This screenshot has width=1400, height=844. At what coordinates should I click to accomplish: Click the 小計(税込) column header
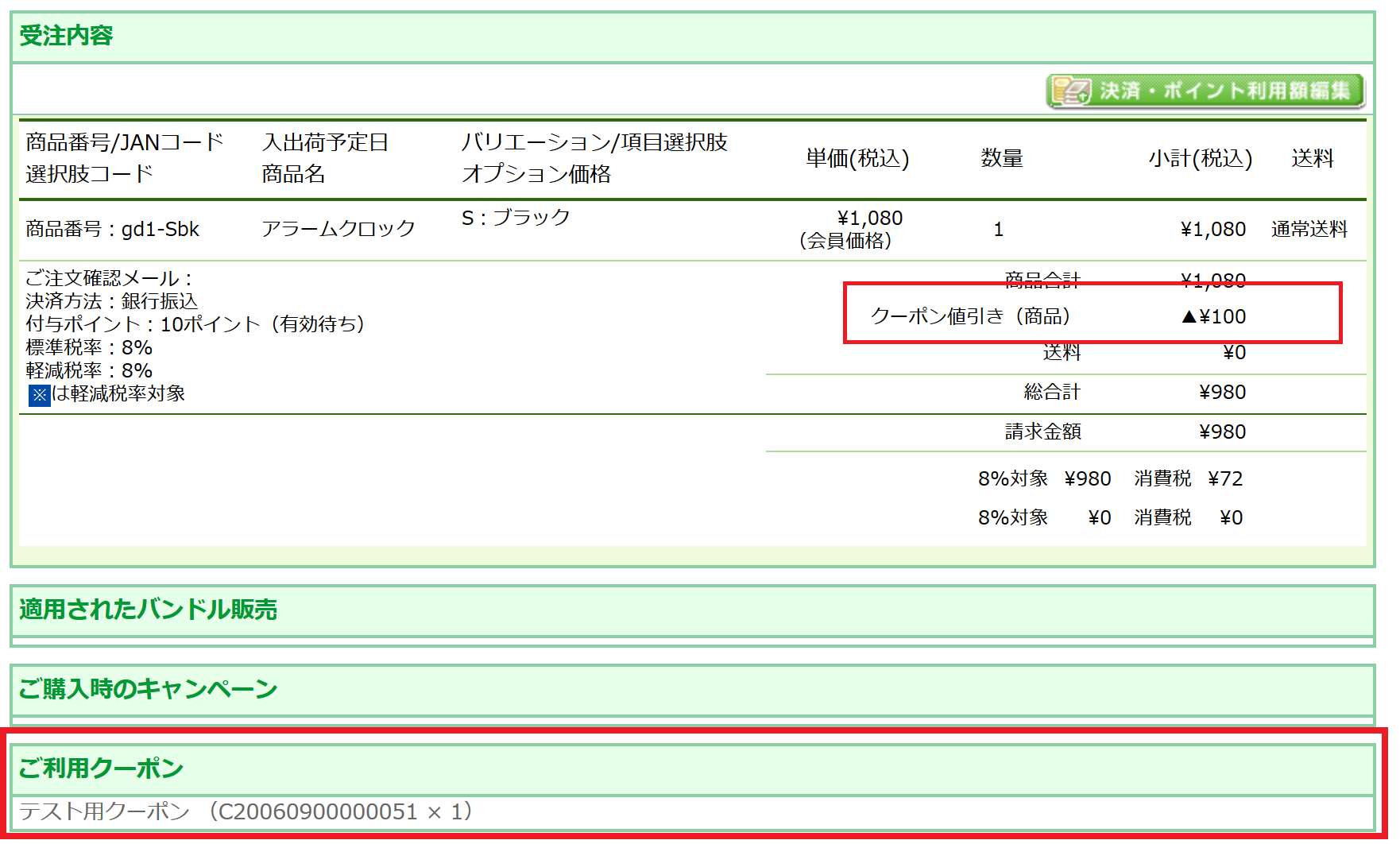pyautogui.click(x=1201, y=159)
